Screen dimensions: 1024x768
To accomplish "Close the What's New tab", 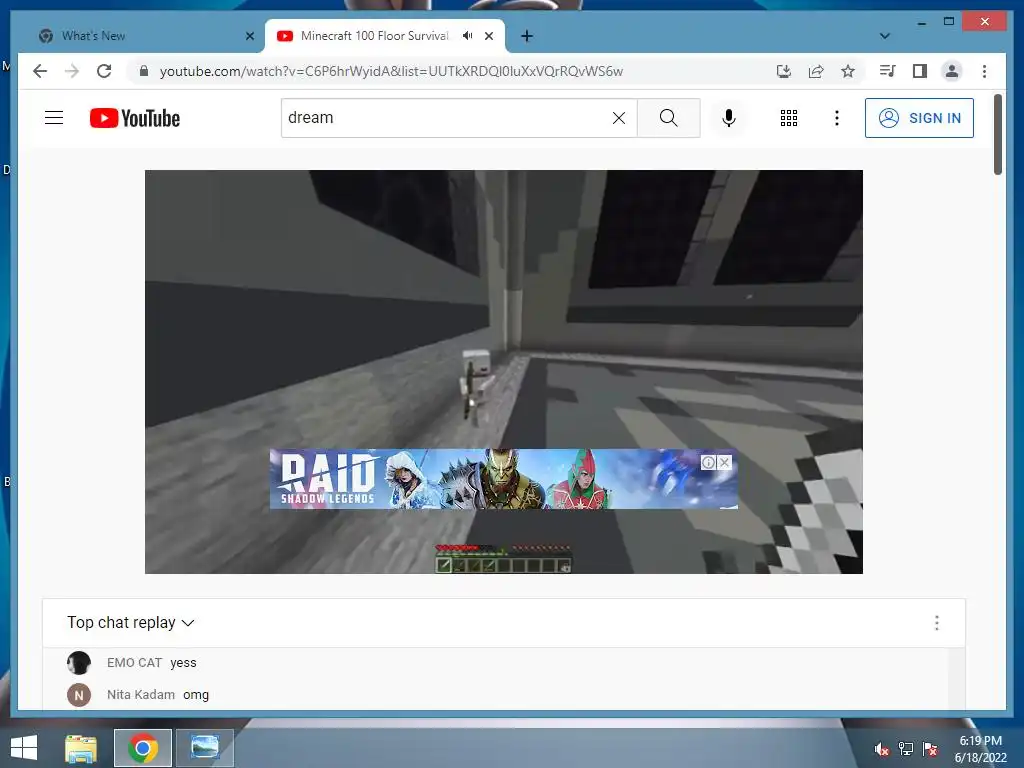I will (x=249, y=36).
